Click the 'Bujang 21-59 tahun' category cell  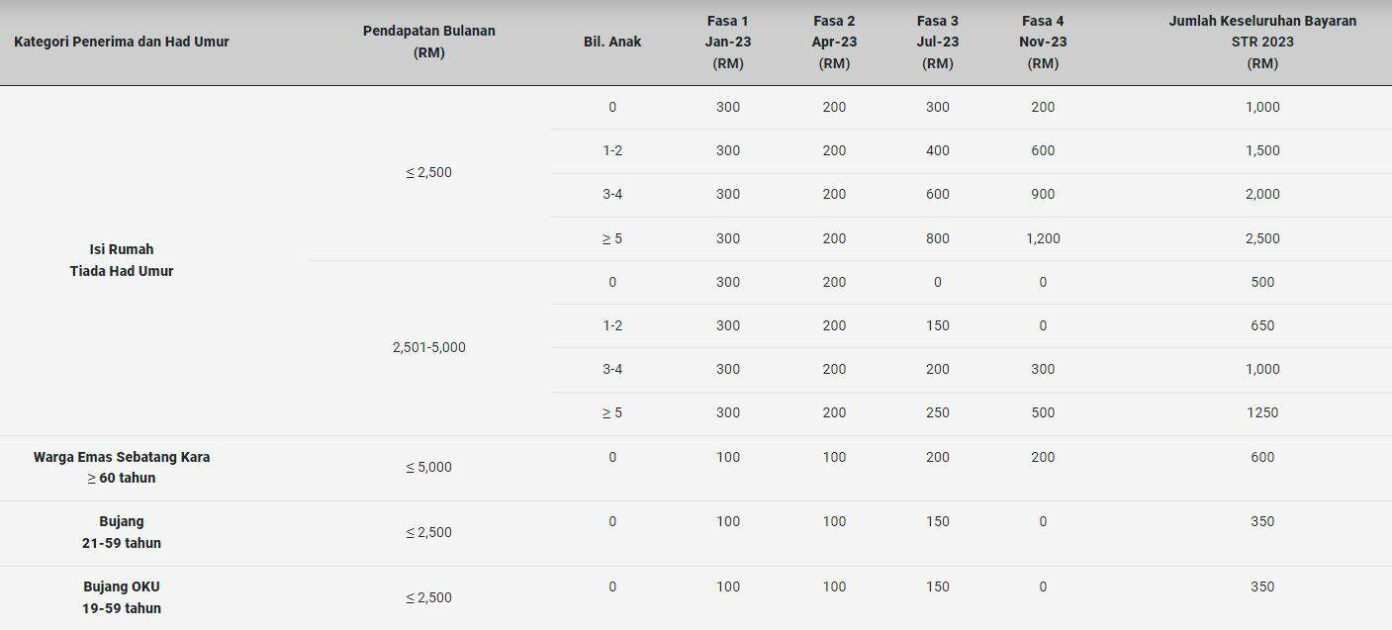121,532
